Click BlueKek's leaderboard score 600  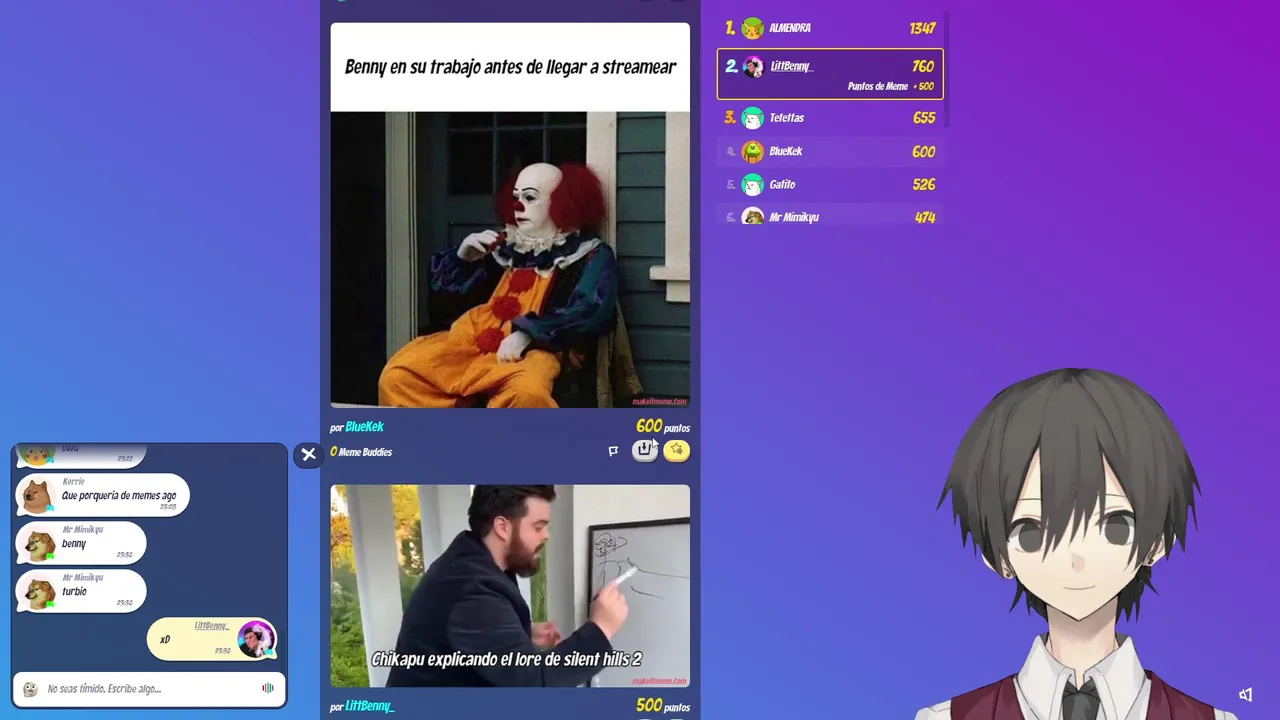click(924, 152)
